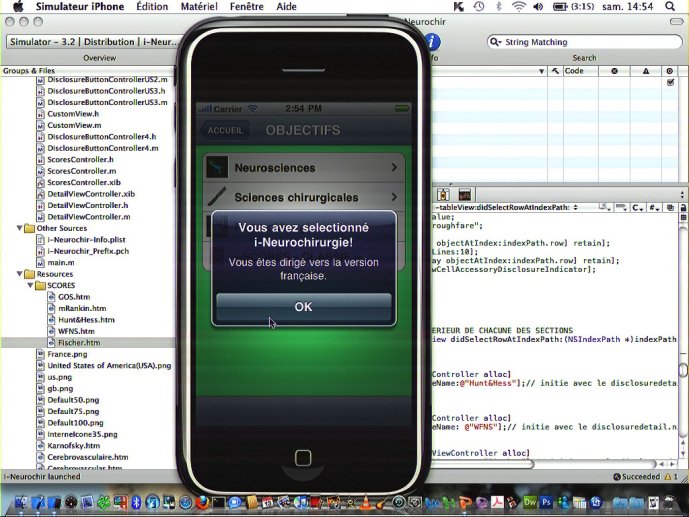Viewport: 689px width, 517px height.
Task: Tap the Neurosciences row thumbnail icon
Action: [x=217, y=167]
